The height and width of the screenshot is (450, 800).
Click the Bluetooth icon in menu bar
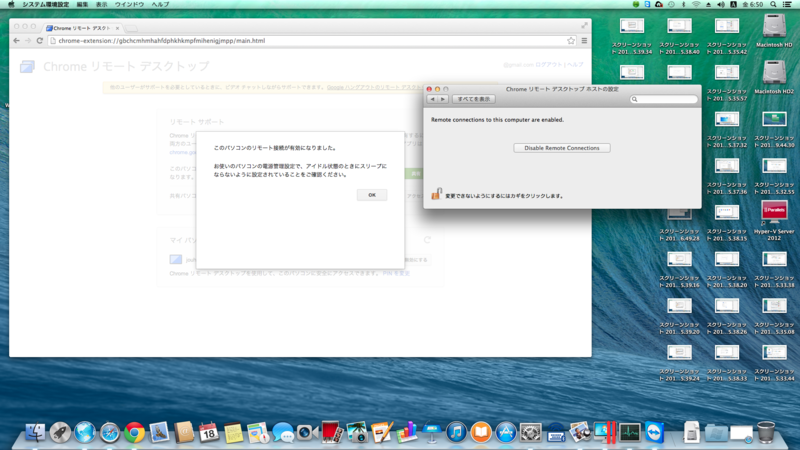(x=684, y=4)
